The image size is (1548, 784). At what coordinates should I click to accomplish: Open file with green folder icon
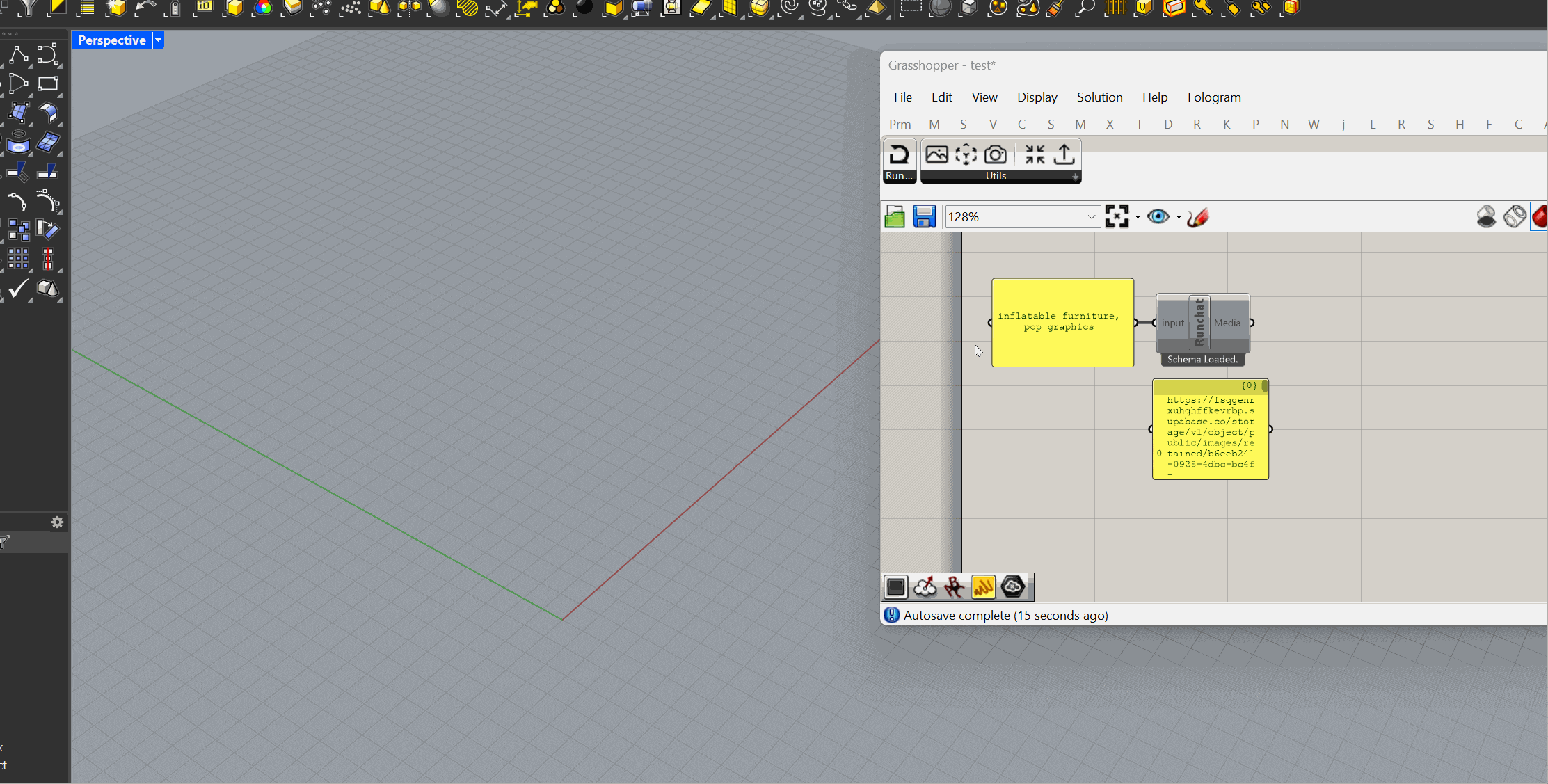895,217
